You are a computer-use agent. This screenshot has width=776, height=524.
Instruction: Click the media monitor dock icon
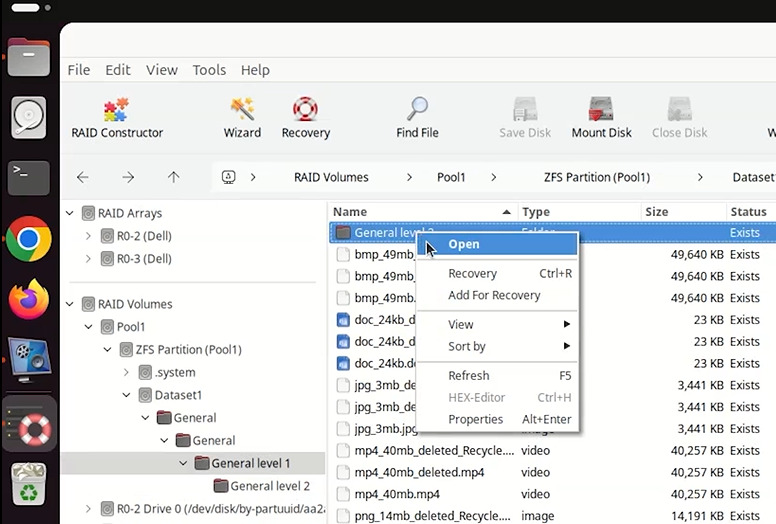pos(29,360)
